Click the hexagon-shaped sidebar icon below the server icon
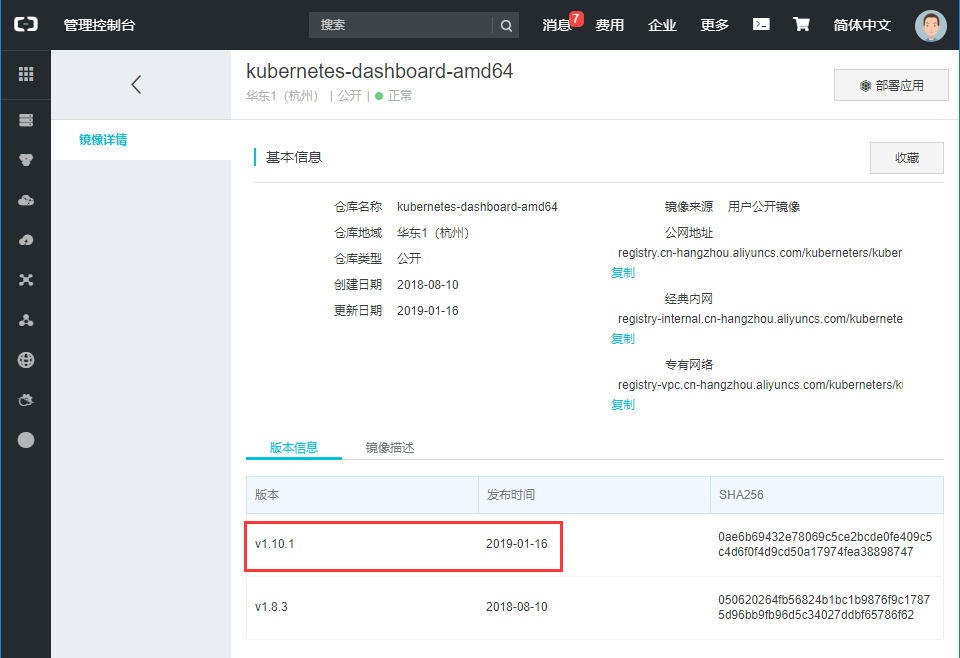The height and width of the screenshot is (658, 960). coord(26,160)
